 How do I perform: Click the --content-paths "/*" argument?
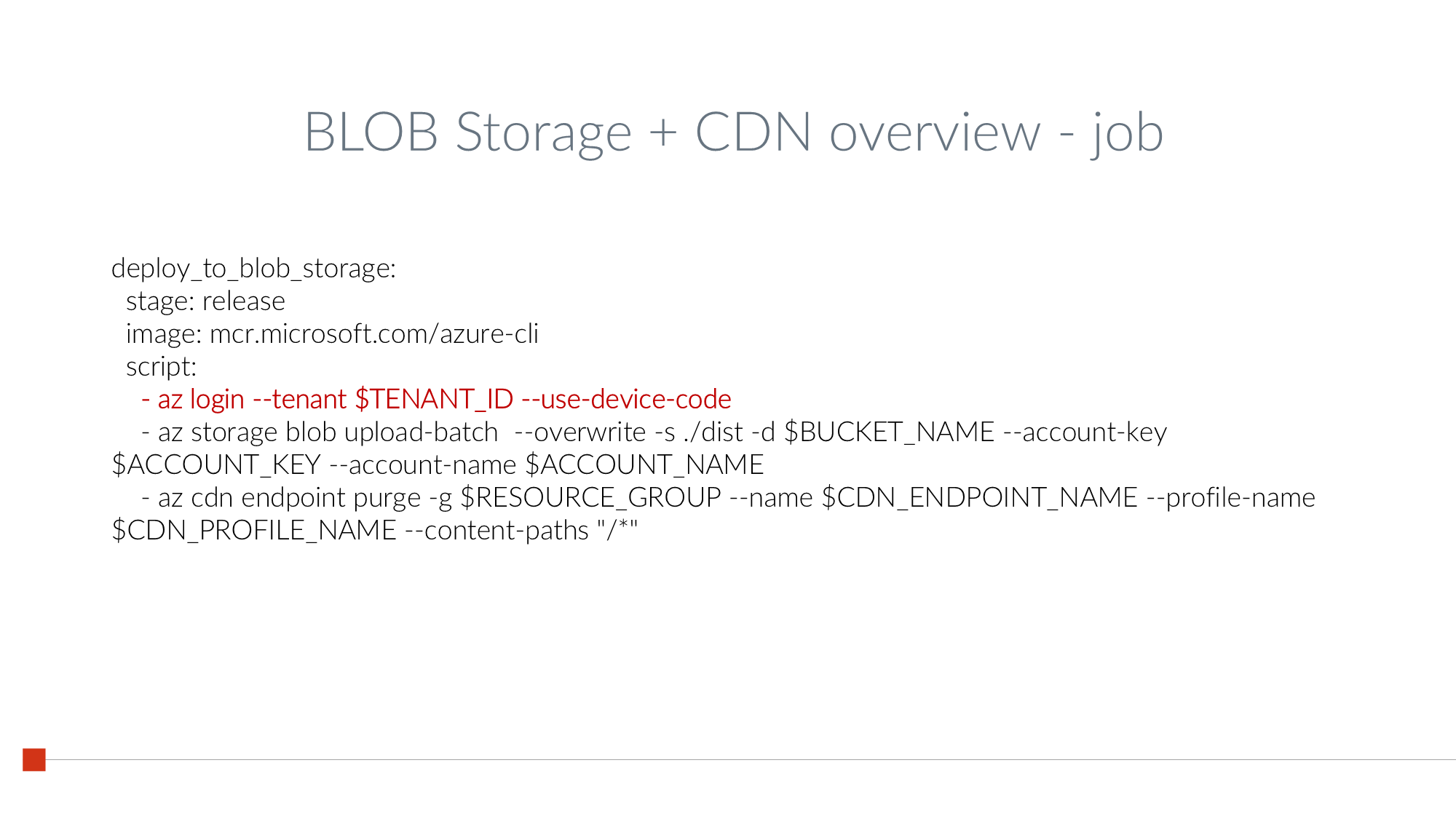[x=521, y=531]
